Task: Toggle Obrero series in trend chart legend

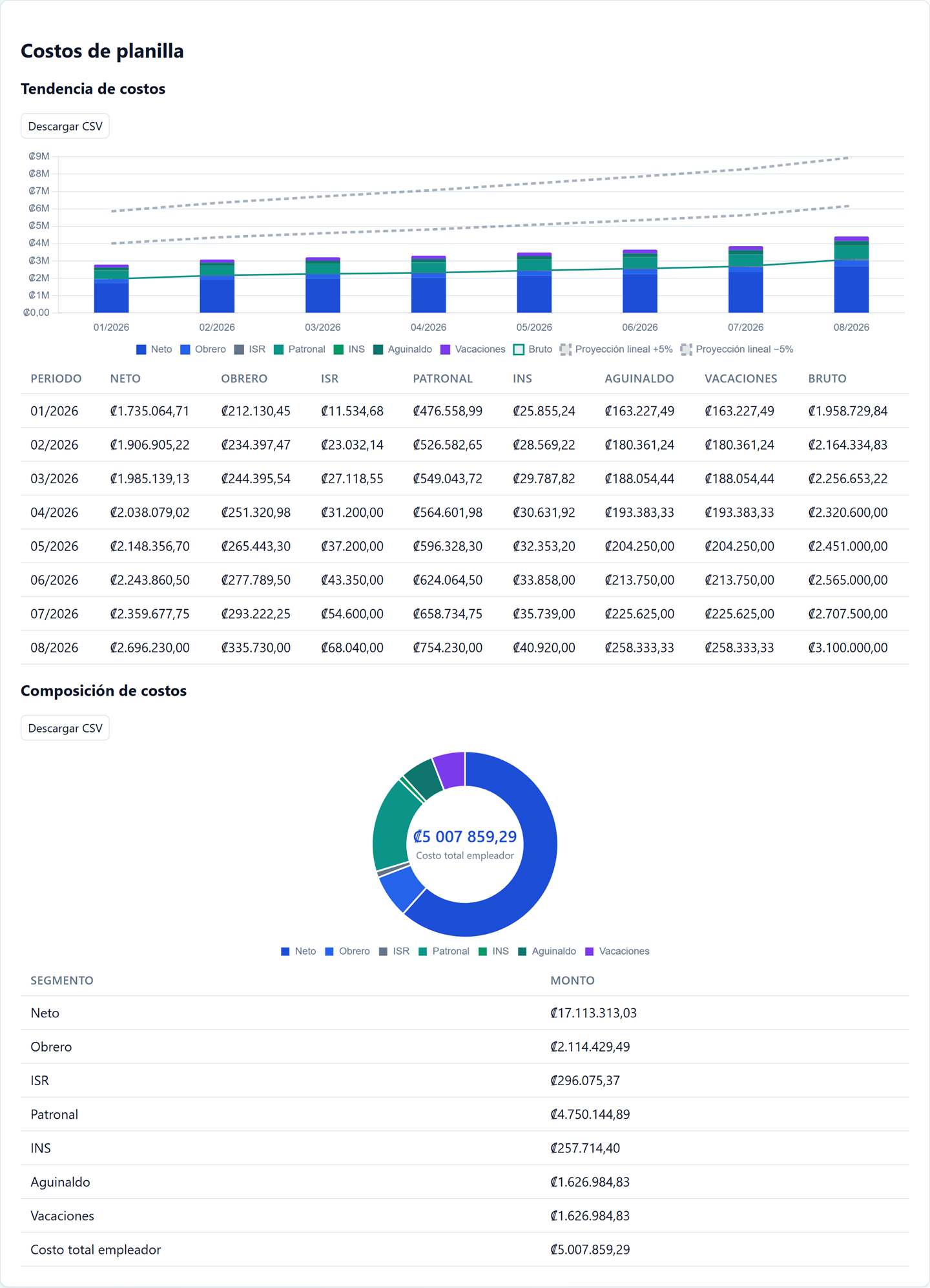Action: coord(203,349)
